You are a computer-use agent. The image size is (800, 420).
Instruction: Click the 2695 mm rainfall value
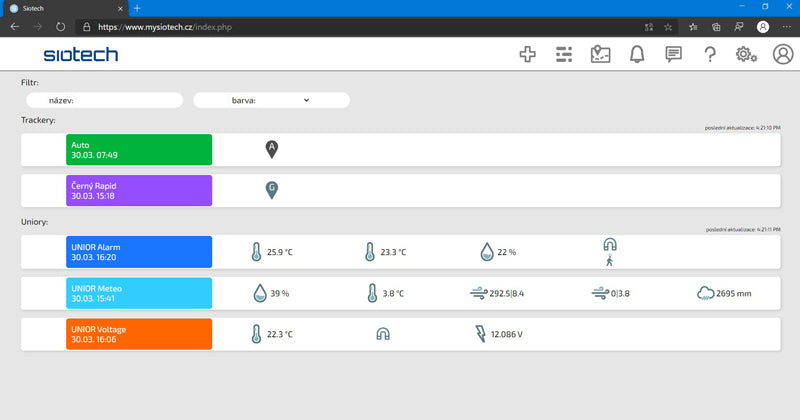(734, 293)
